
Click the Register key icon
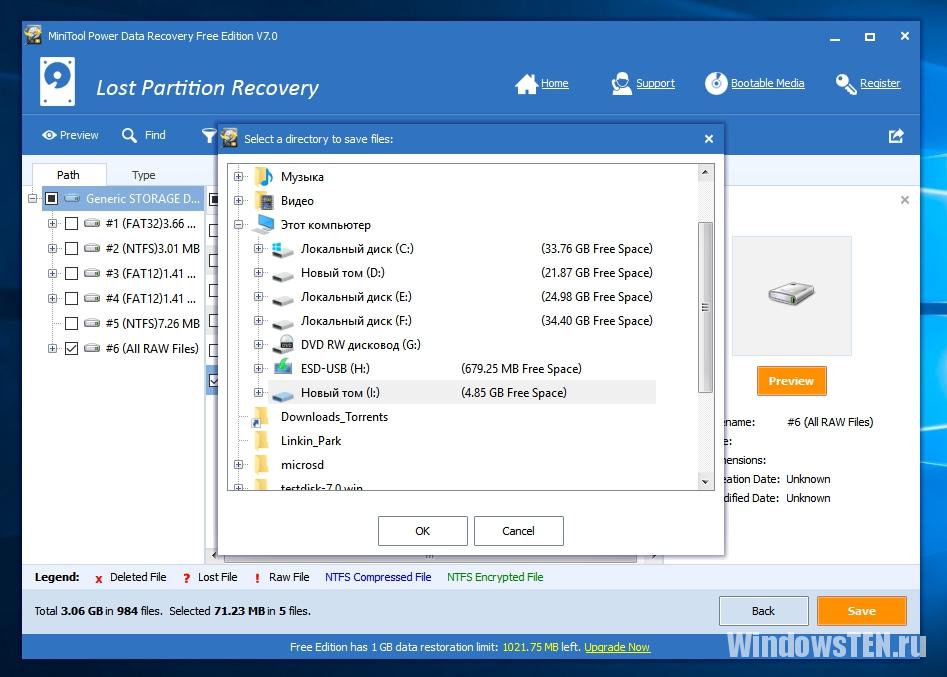click(846, 84)
